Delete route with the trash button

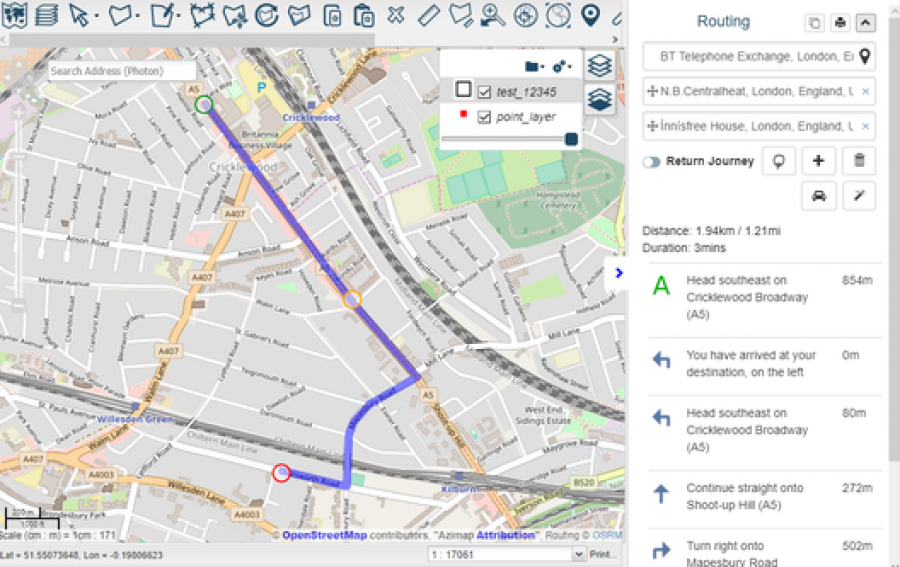[859, 161]
